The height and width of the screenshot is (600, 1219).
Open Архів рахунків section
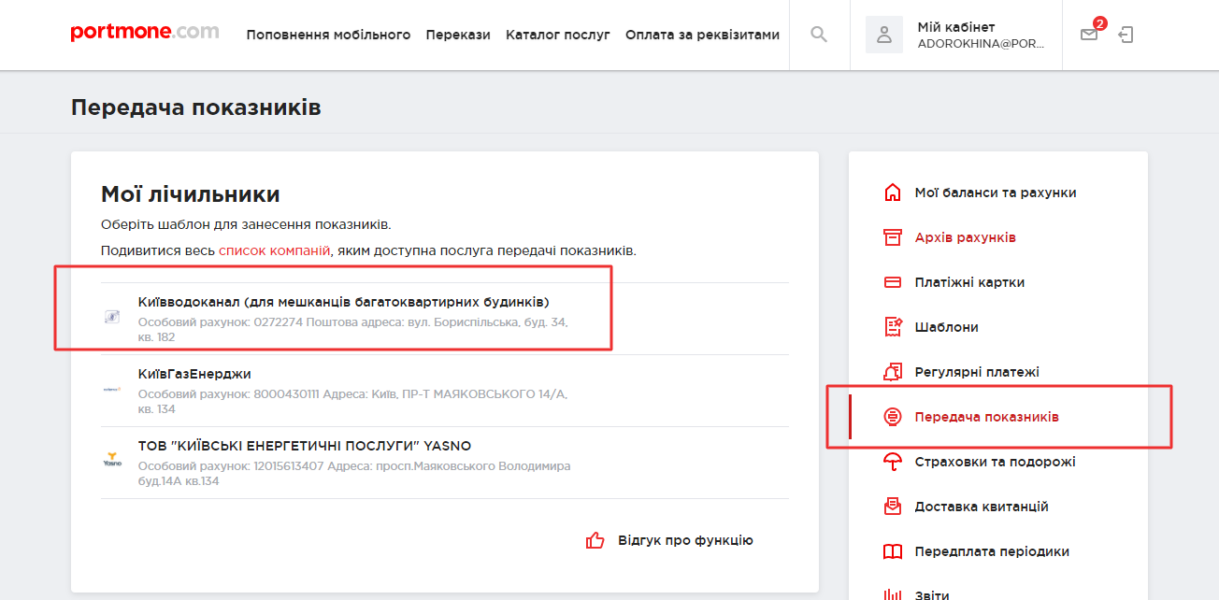pos(965,238)
